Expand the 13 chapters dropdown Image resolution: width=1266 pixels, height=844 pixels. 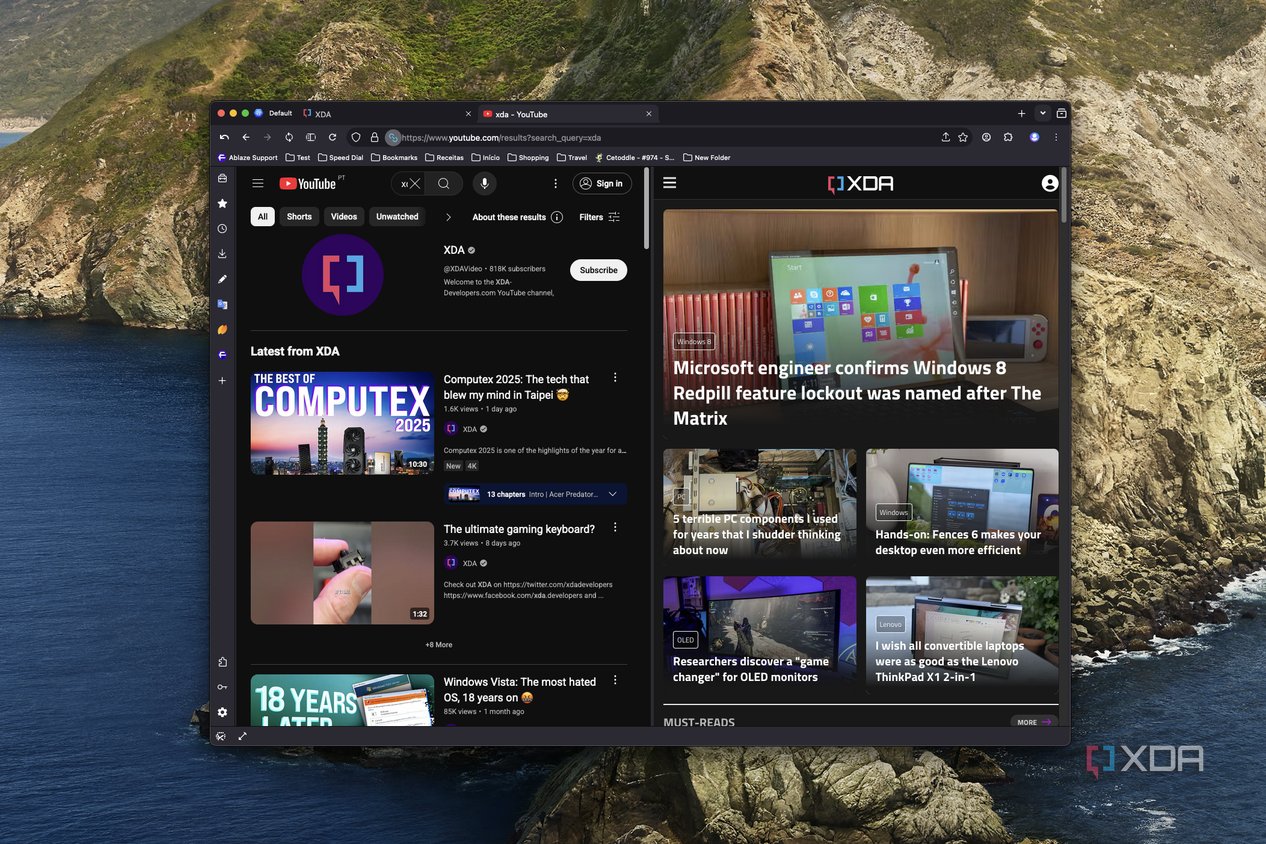click(x=613, y=494)
